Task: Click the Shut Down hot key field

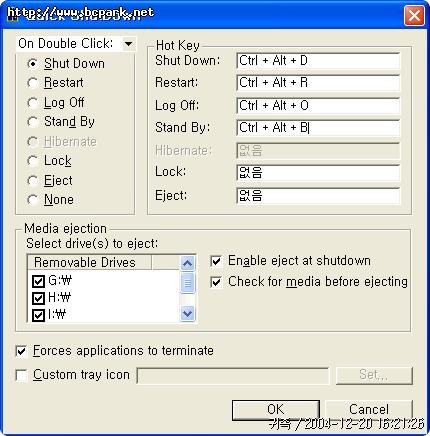Action: click(318, 61)
